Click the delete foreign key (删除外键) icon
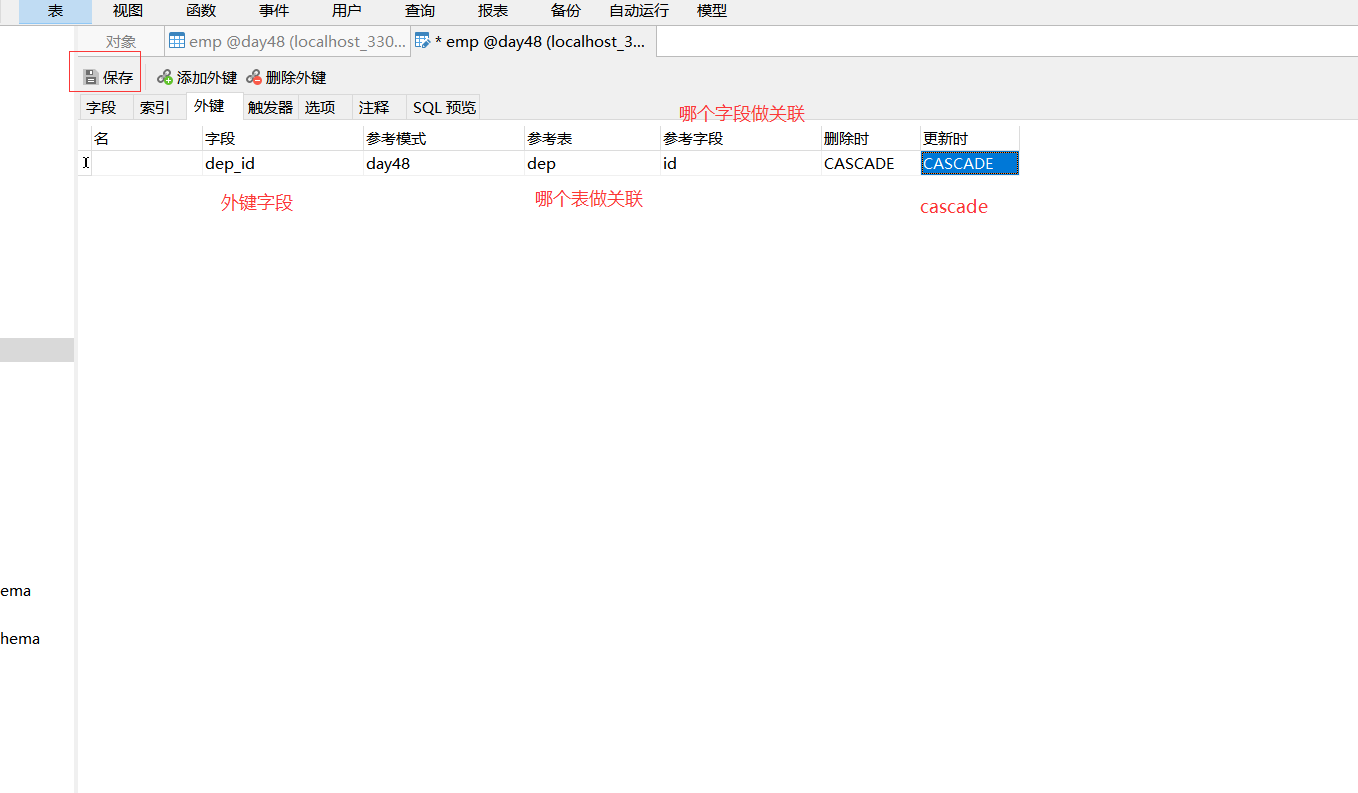Screen dimensions: 1358x793 [252, 76]
